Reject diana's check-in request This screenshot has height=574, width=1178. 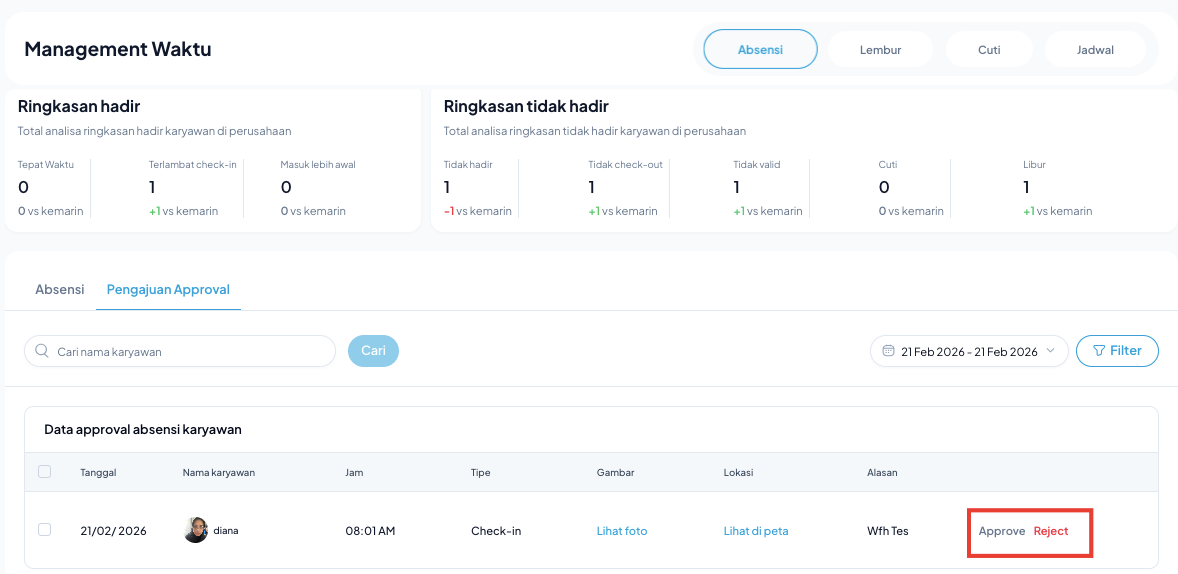(1051, 531)
